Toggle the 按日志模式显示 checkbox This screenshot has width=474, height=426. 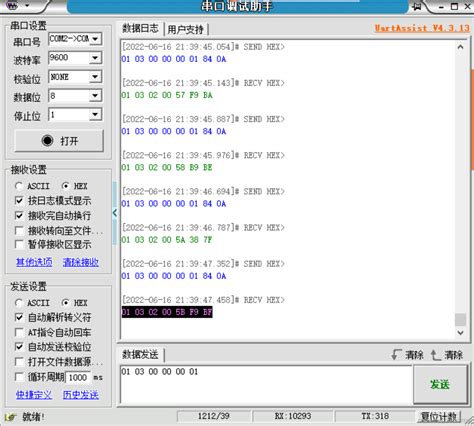pos(19,201)
